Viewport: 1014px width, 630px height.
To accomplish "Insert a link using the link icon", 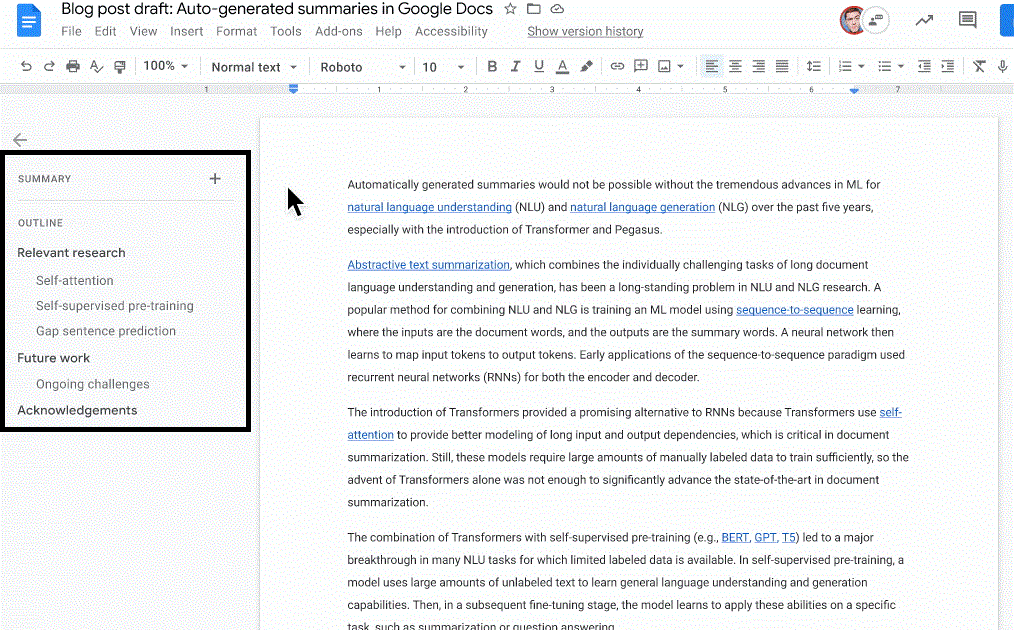I will point(617,67).
